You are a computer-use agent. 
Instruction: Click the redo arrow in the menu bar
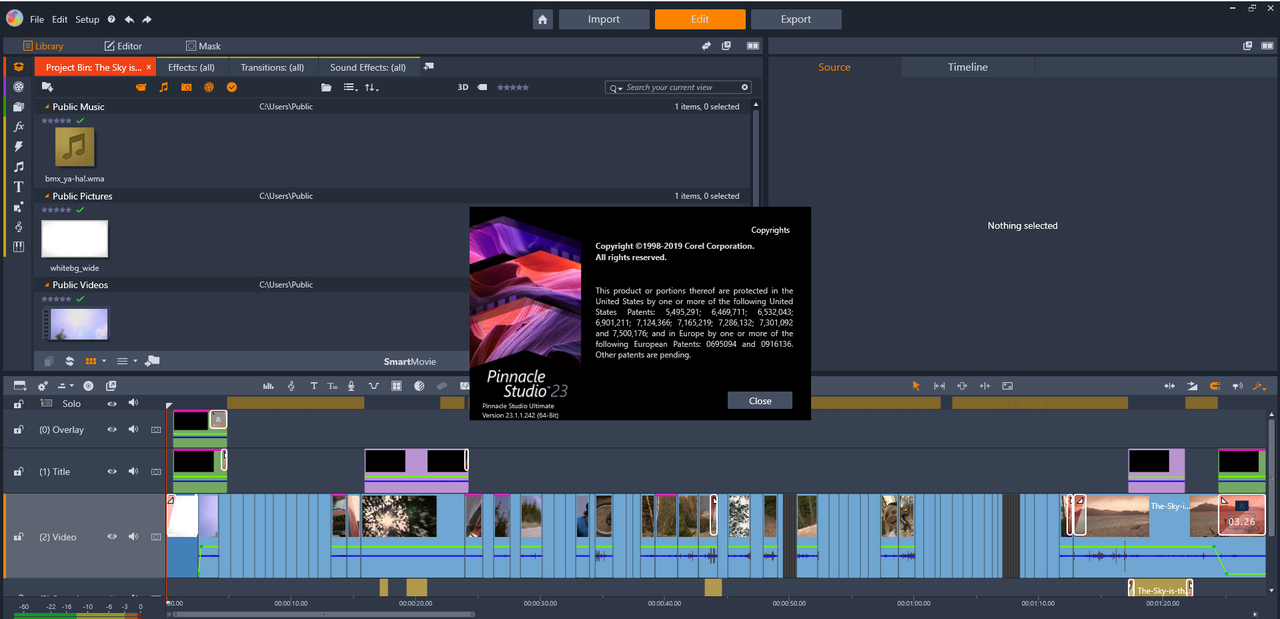point(147,19)
